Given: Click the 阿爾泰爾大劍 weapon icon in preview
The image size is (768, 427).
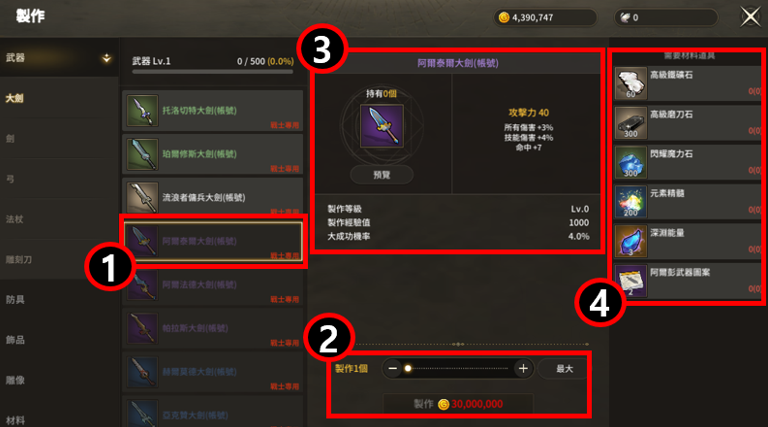Looking at the screenshot, I should point(382,126).
